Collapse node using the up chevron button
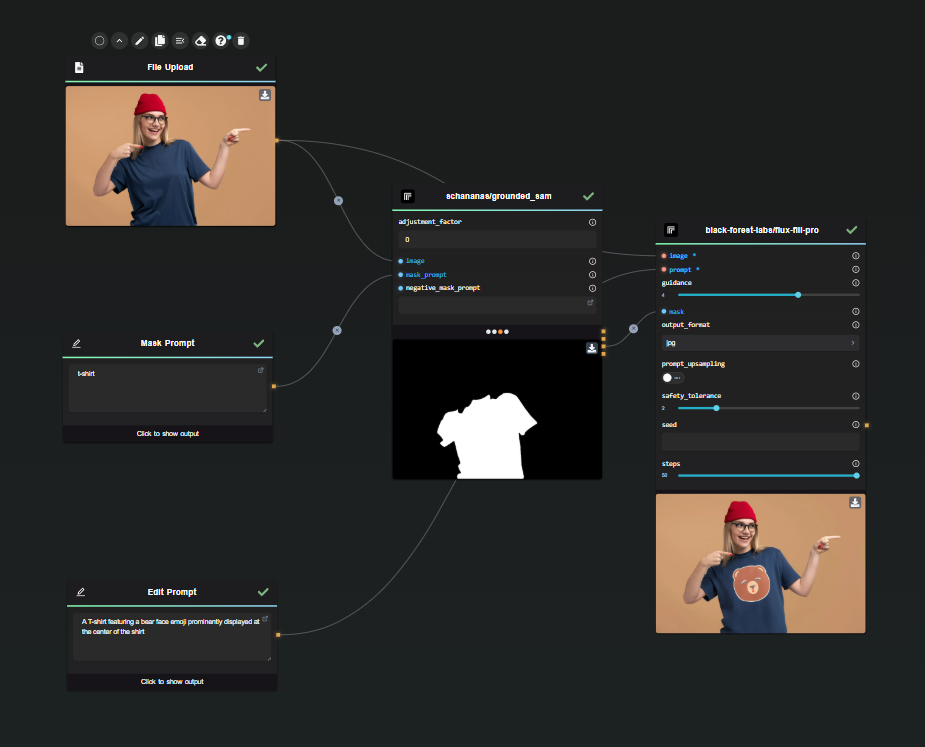Screen dimensions: 925x747 pyautogui.click(x=119, y=41)
